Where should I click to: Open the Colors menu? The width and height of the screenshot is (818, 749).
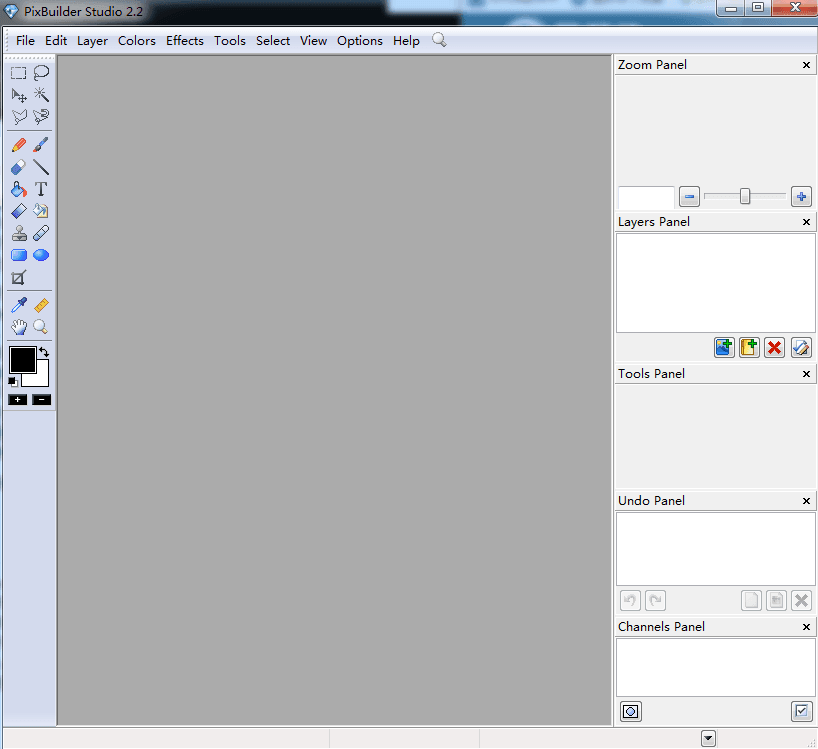[x=136, y=41]
